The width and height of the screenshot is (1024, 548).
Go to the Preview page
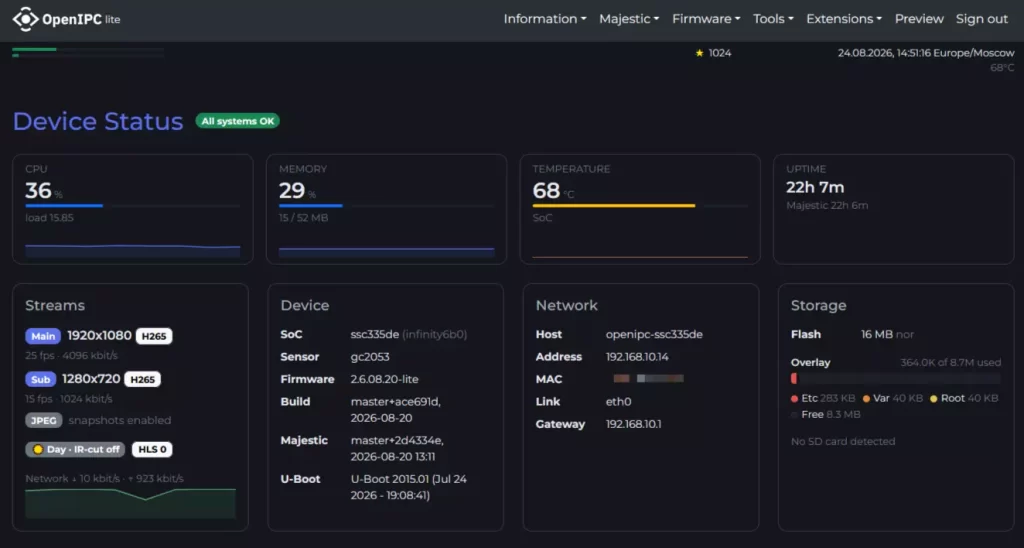click(919, 19)
